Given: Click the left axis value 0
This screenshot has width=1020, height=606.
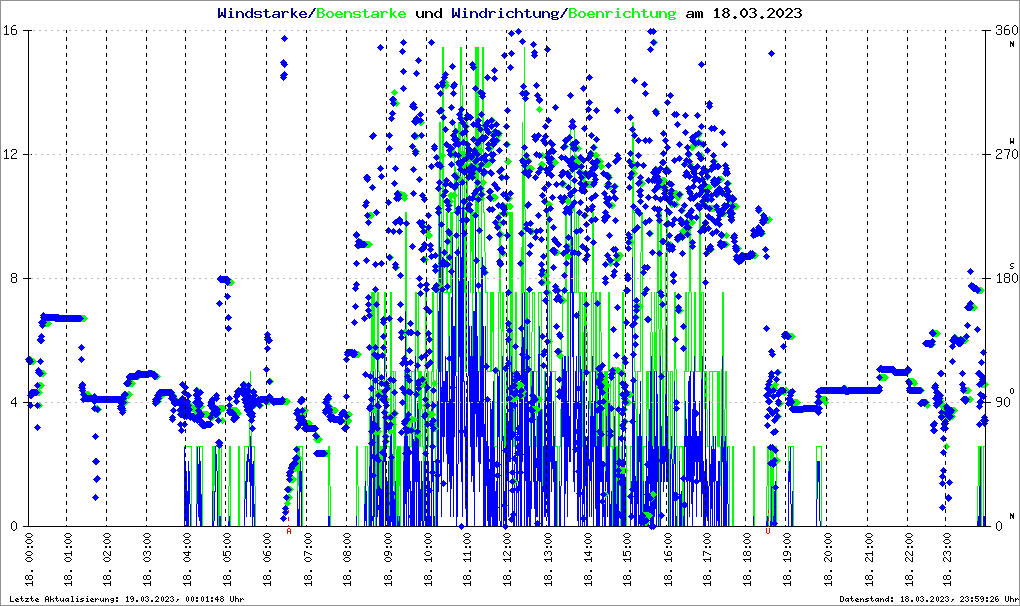Looking at the screenshot, I should pyautogui.click(x=15, y=527).
